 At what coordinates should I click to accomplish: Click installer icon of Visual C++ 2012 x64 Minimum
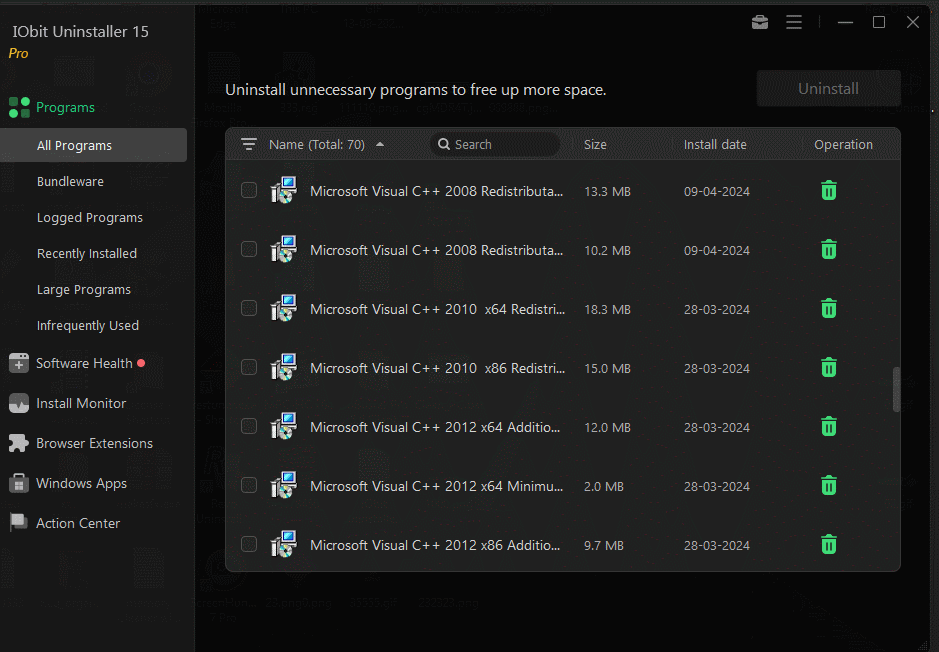point(284,485)
